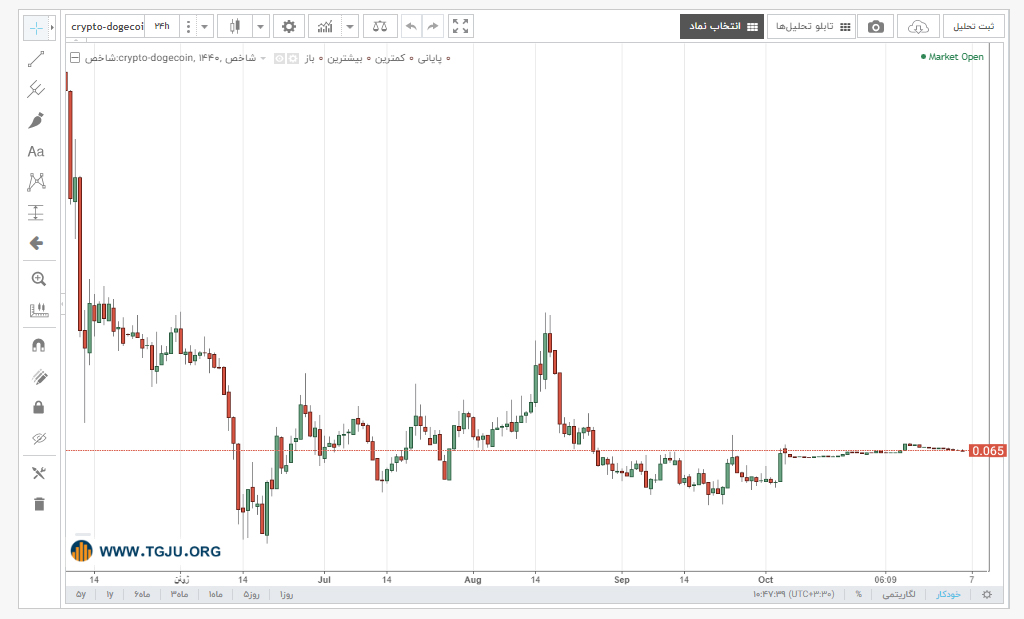Activate the zoom in magnifier tool
1024x619 pixels.
[x=39, y=279]
